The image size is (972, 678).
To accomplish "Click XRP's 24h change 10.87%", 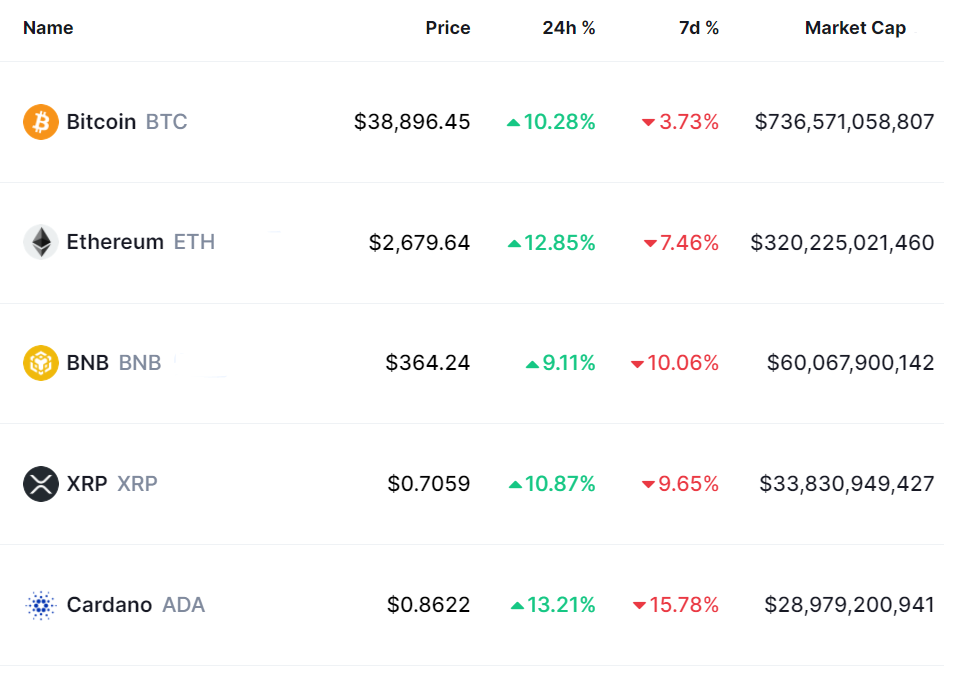I will click(559, 484).
